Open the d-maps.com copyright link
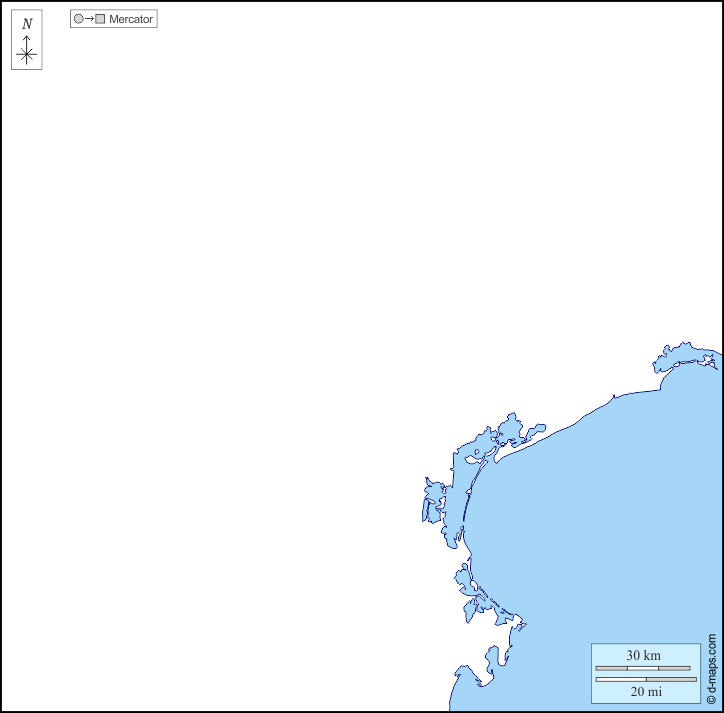 712,668
